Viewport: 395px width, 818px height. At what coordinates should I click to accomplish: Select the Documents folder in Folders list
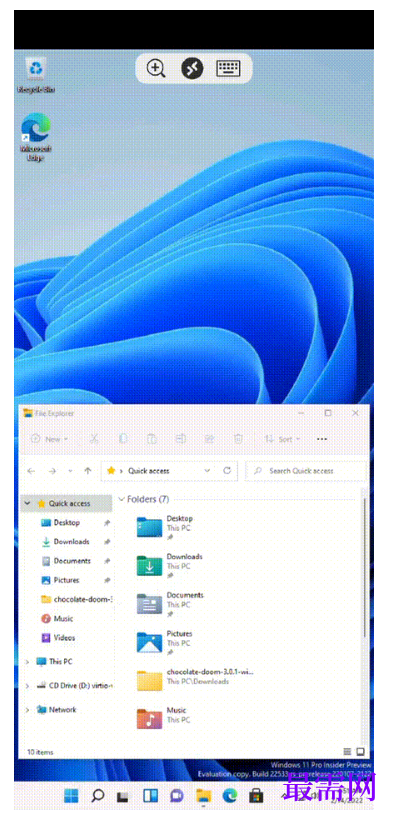(170, 604)
